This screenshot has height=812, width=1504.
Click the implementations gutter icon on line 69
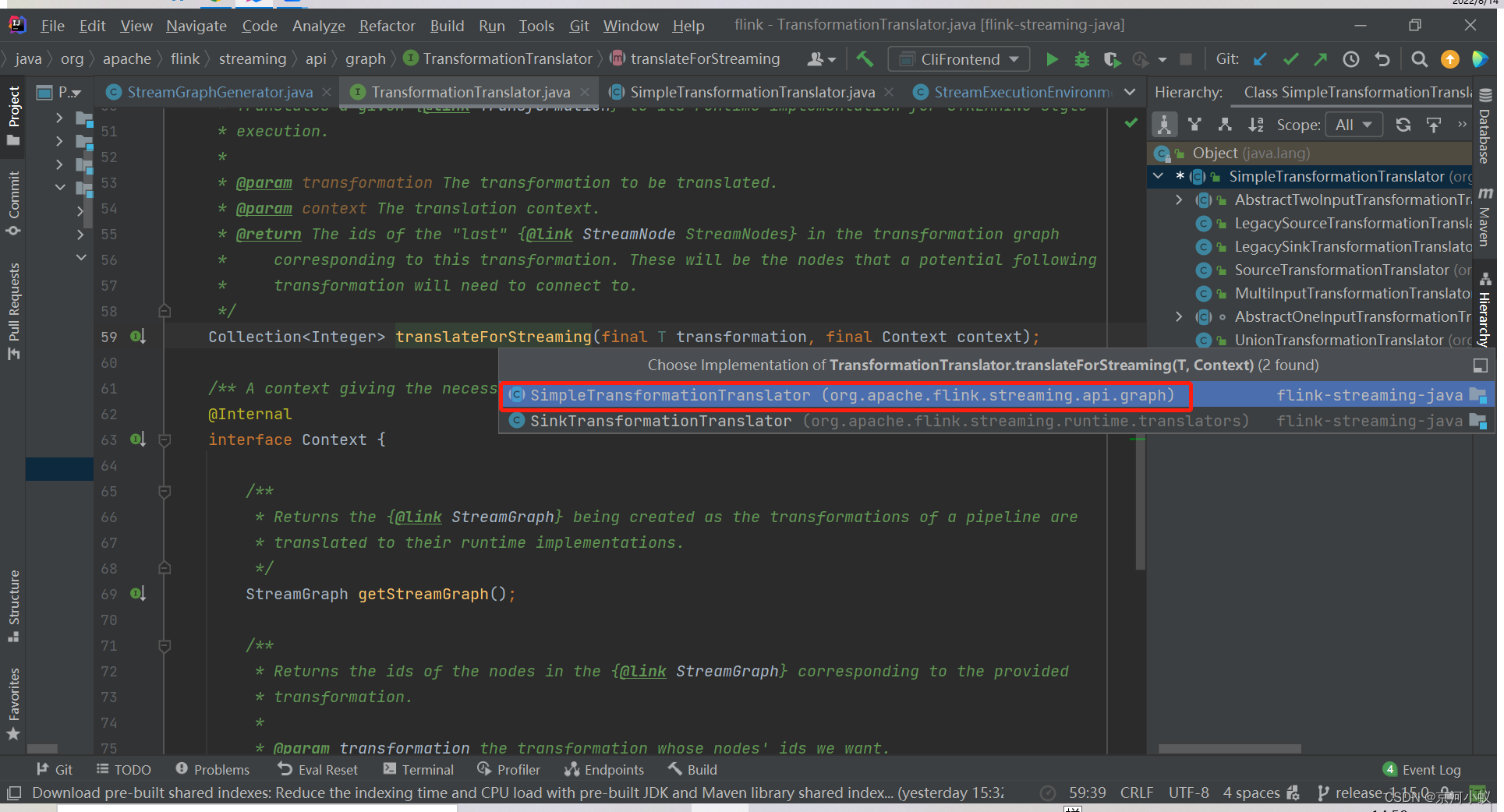(x=137, y=594)
